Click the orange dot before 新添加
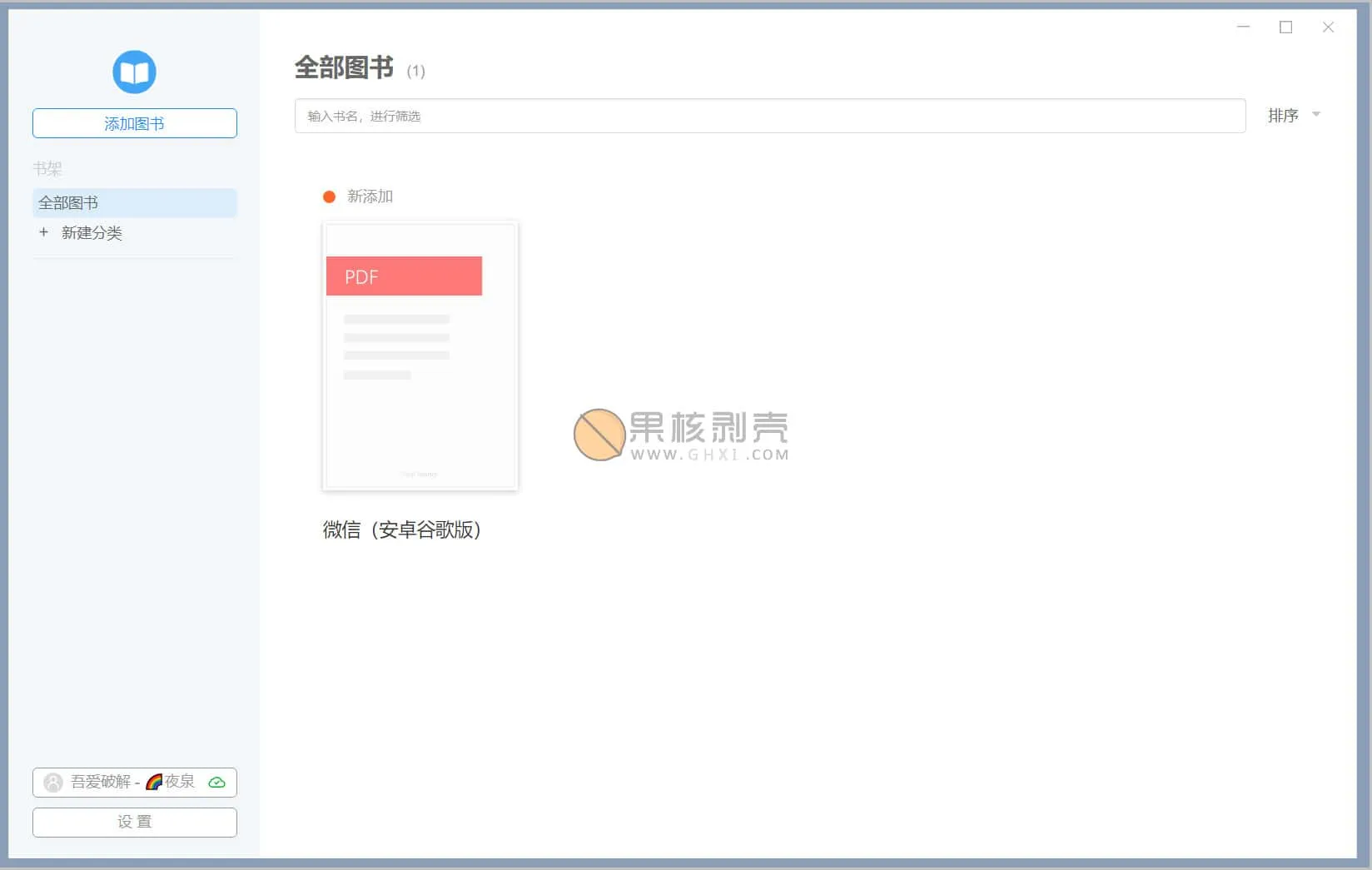Image resolution: width=1372 pixels, height=870 pixels. (329, 196)
